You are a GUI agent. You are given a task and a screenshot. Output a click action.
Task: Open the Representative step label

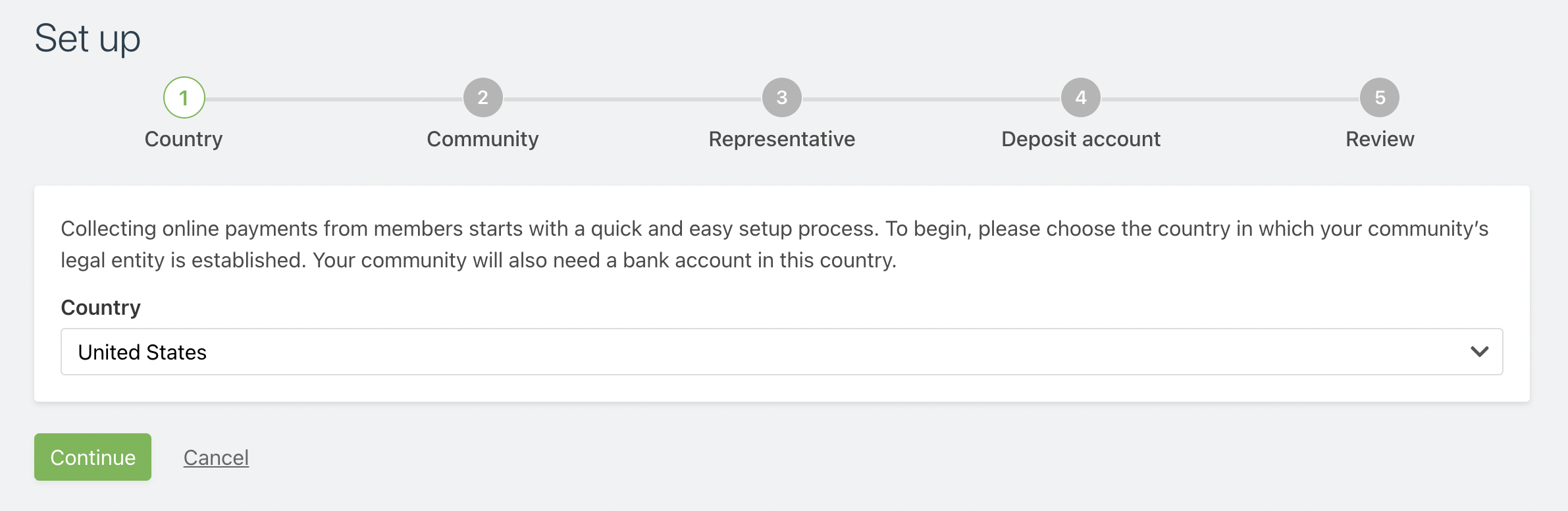(x=782, y=139)
